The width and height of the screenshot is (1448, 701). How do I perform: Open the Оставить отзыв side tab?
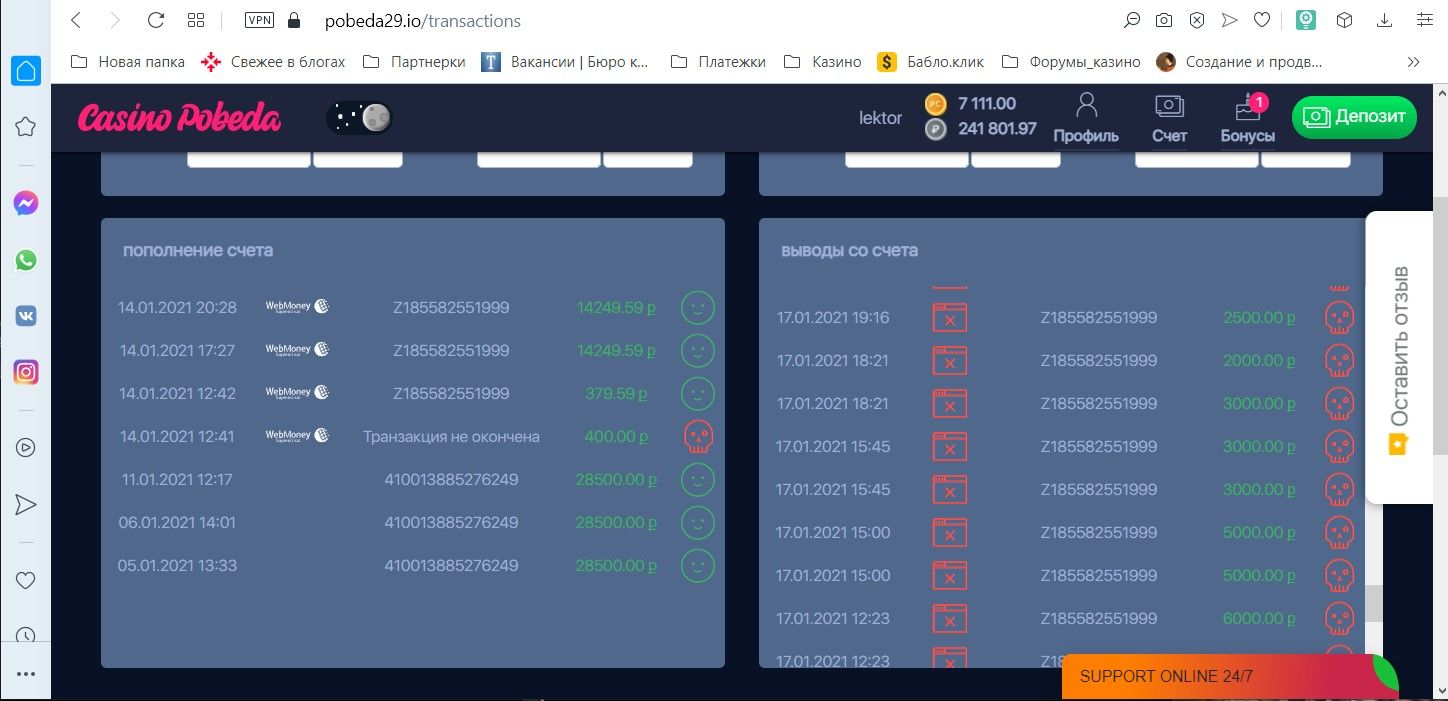click(x=1400, y=358)
